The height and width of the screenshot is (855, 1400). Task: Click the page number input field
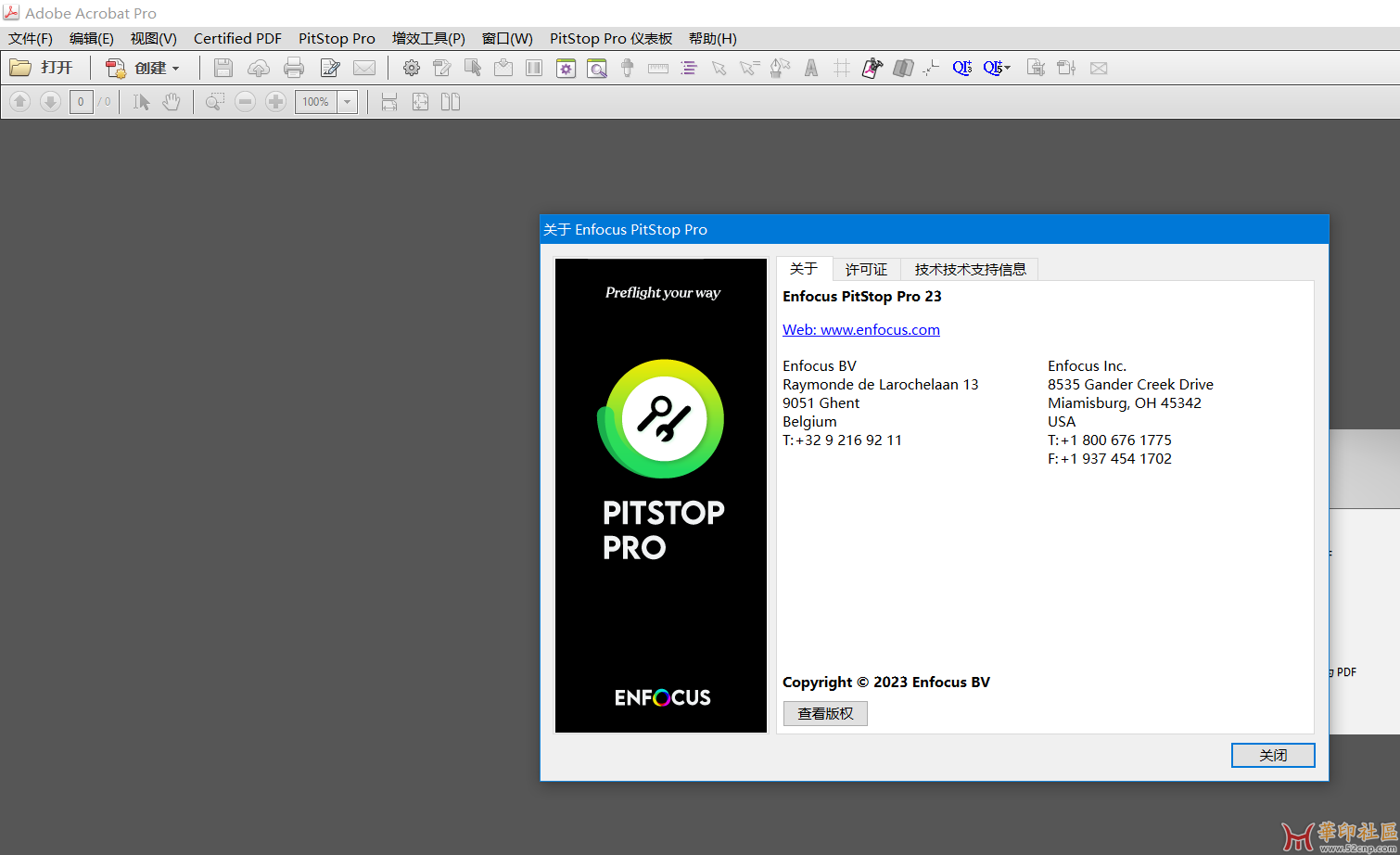(81, 102)
